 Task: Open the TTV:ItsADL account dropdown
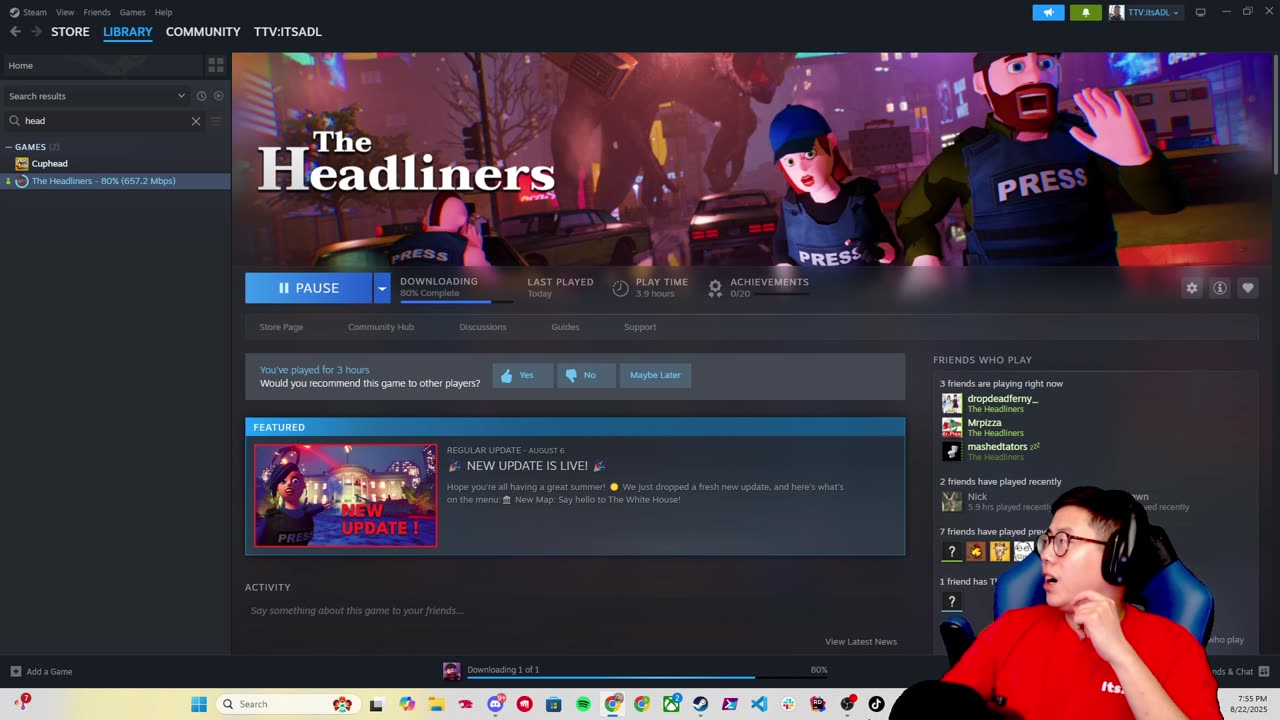tap(1146, 12)
